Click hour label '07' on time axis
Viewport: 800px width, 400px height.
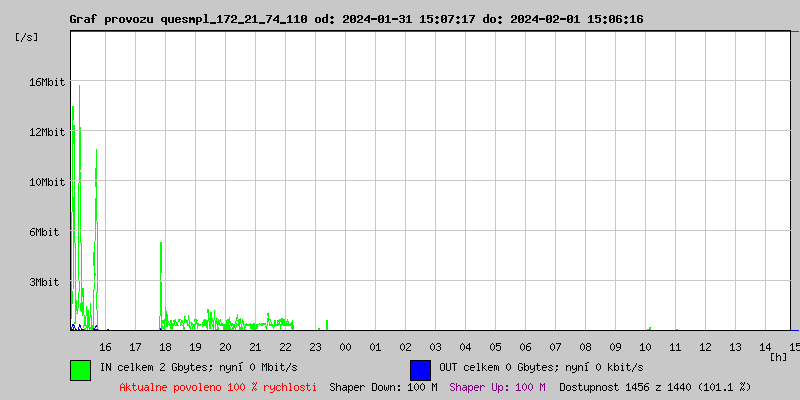pos(556,347)
